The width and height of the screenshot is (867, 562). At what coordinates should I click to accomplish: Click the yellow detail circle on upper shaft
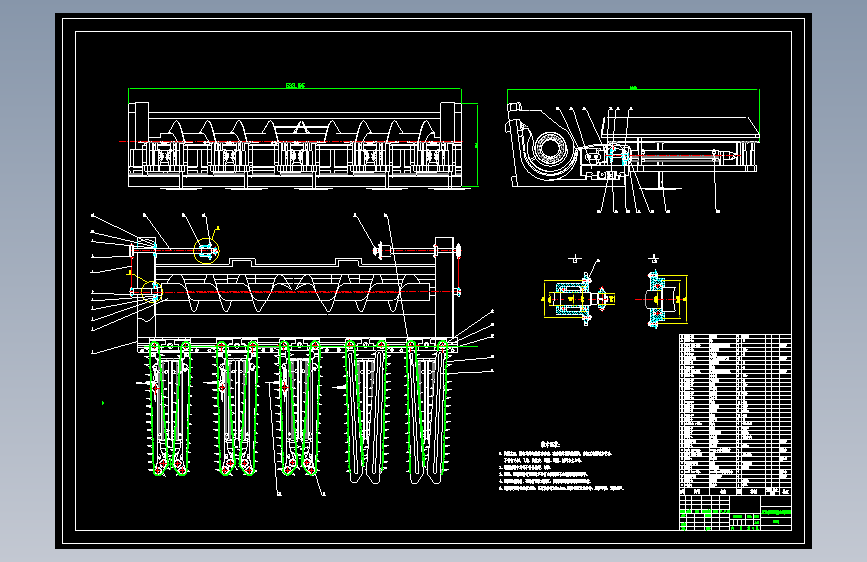[206, 251]
